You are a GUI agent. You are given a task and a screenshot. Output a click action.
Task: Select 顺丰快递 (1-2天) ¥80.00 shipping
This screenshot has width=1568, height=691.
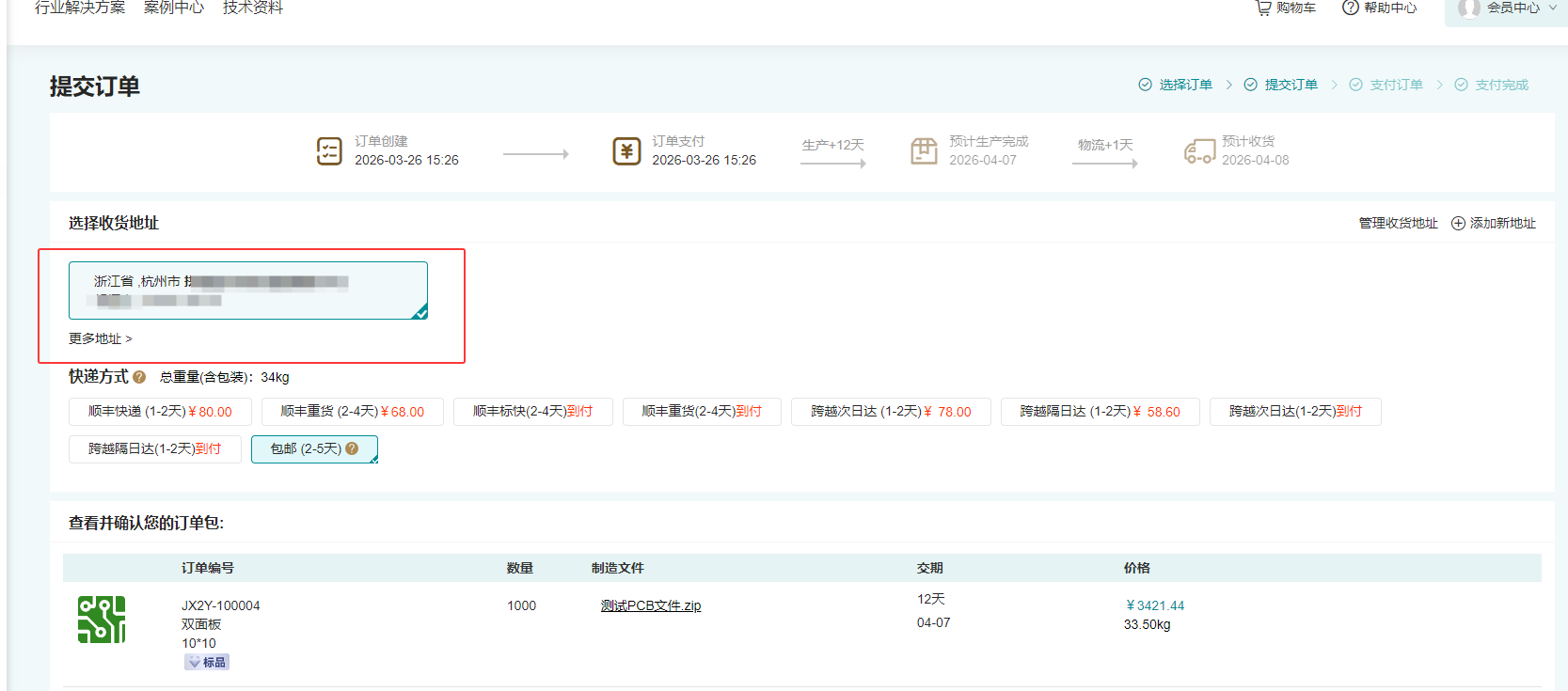tap(160, 412)
